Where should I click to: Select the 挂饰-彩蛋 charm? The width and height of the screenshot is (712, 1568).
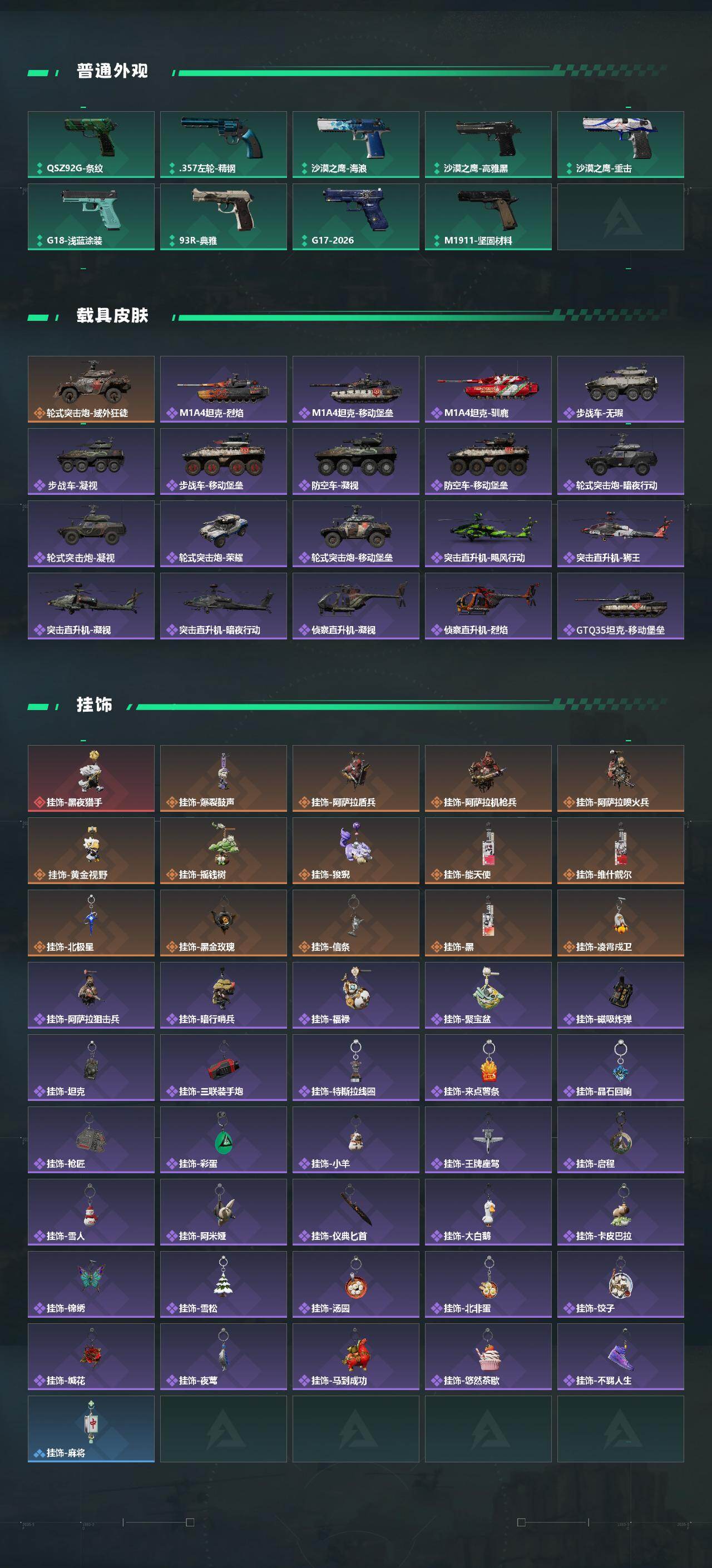(224, 1140)
